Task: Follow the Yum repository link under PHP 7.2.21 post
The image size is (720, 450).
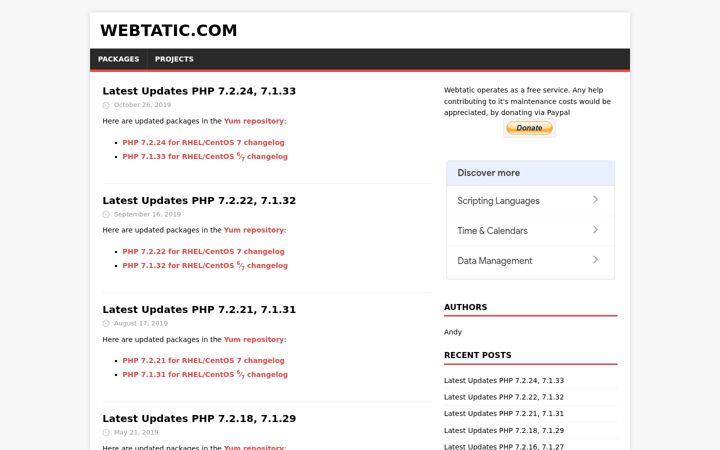Action: [255, 339]
